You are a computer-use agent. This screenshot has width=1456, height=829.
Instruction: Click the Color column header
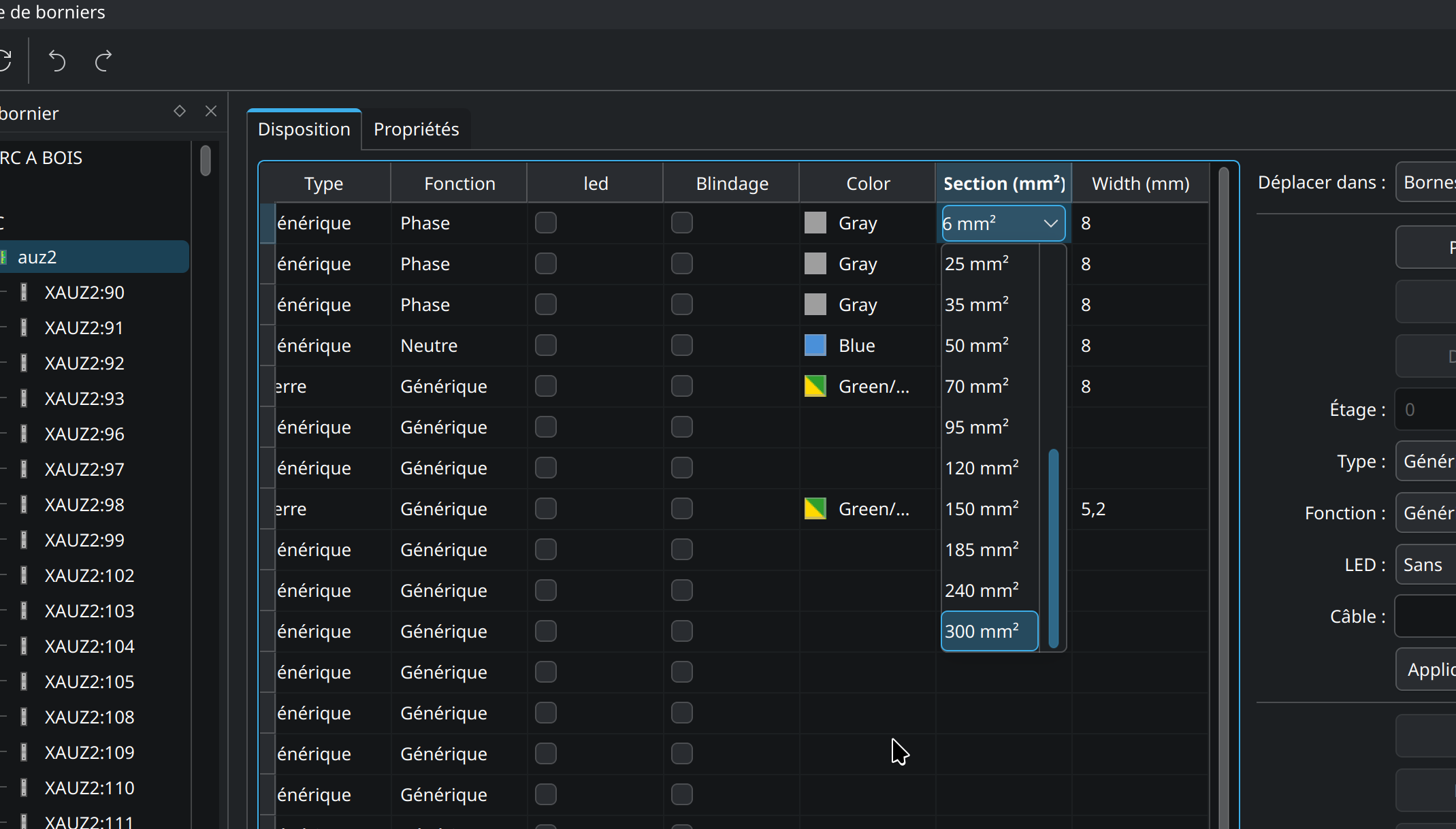point(868,183)
